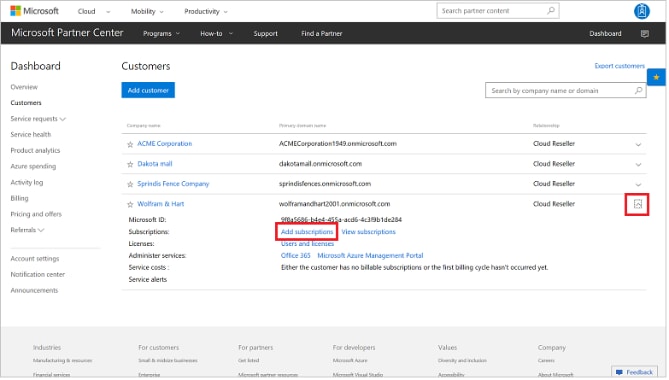669x380 pixels.
Task: Click Dashboard in the top bar
Action: (x=606, y=34)
